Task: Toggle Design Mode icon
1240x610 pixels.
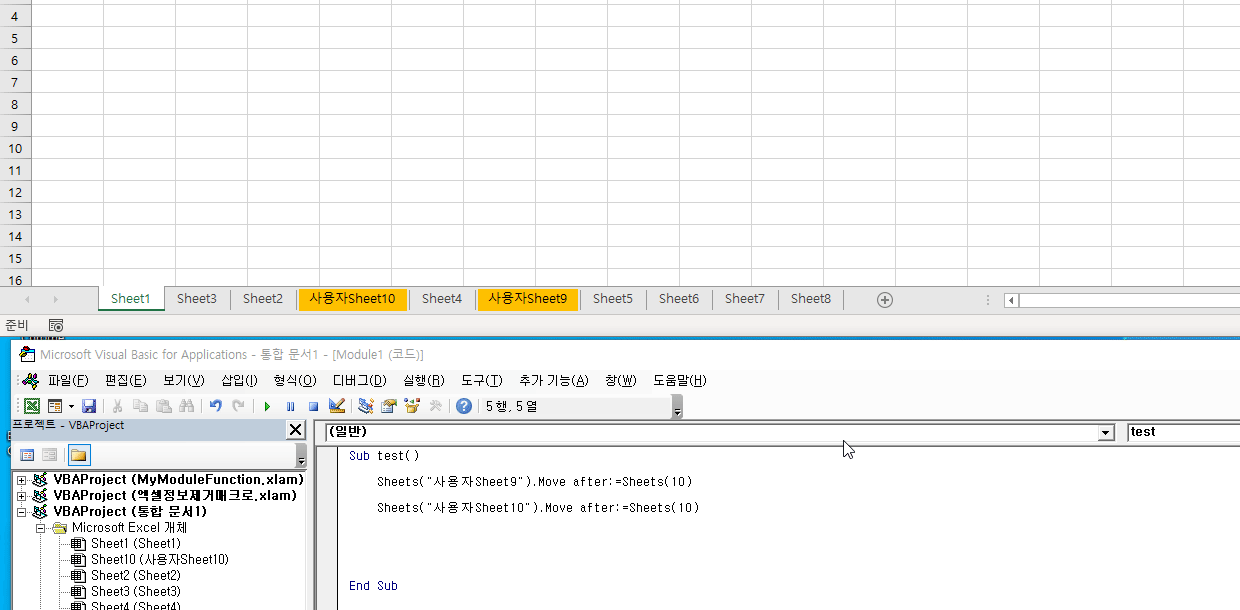Action: (337, 406)
